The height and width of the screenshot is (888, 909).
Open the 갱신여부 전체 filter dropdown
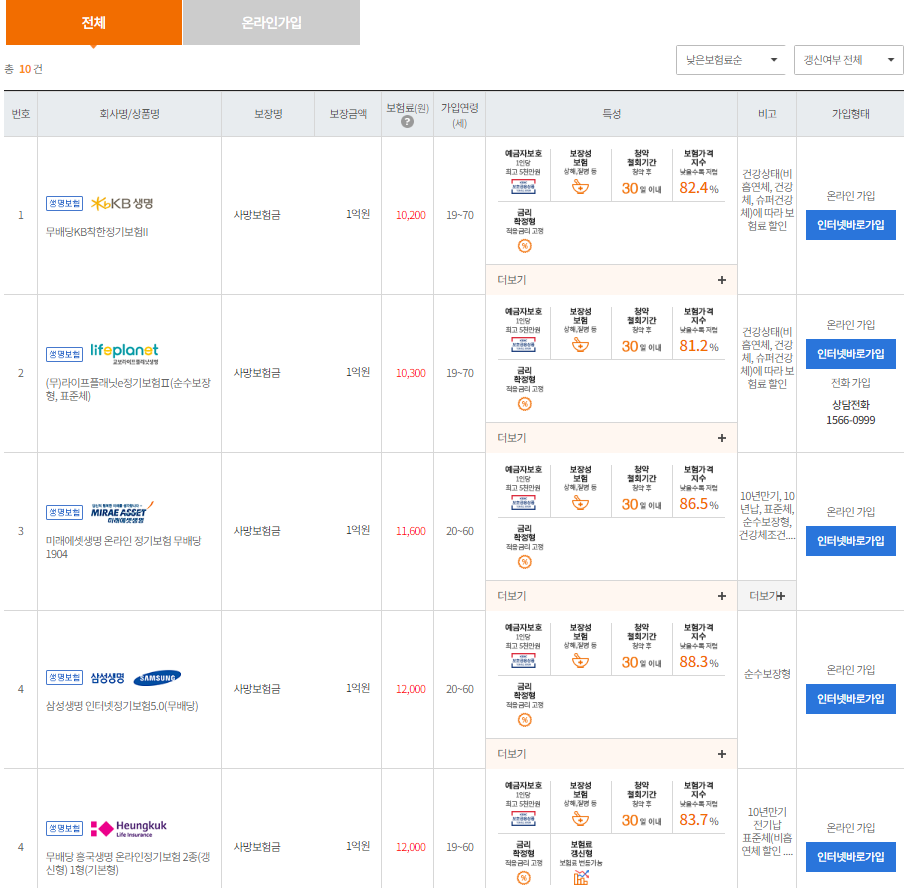pos(848,60)
